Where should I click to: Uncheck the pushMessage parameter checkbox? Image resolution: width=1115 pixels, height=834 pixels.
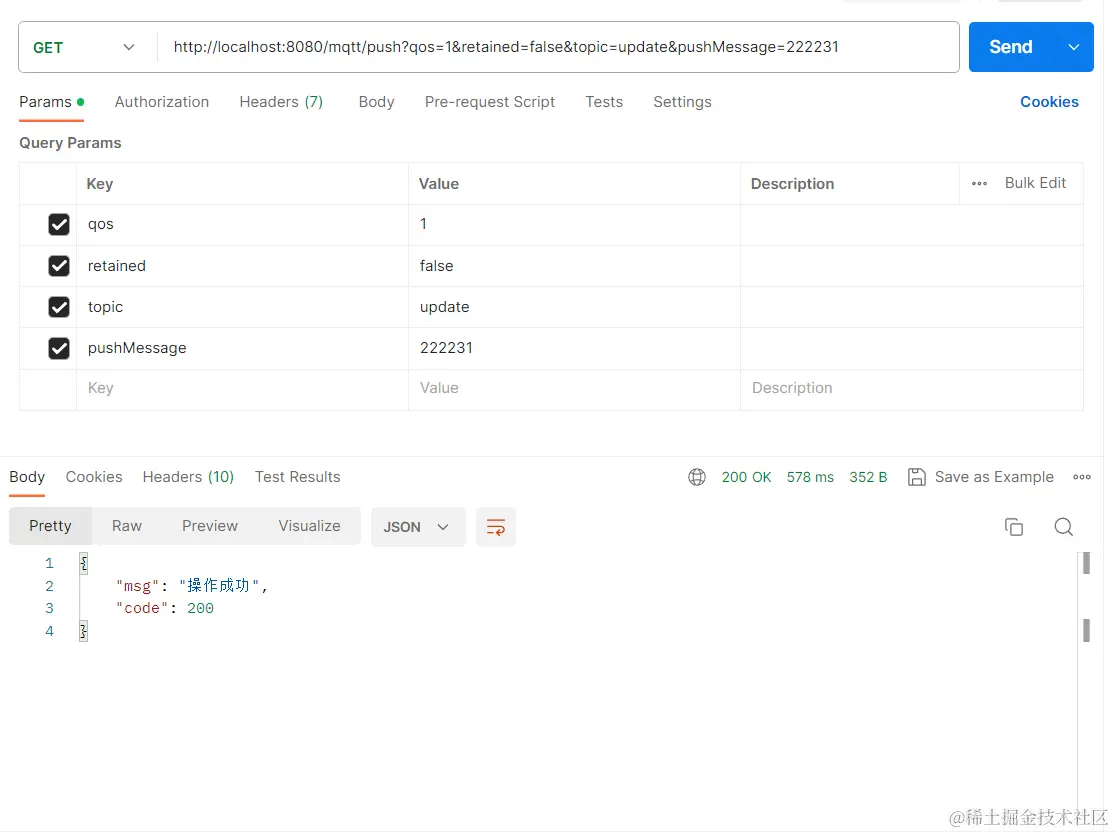(59, 348)
